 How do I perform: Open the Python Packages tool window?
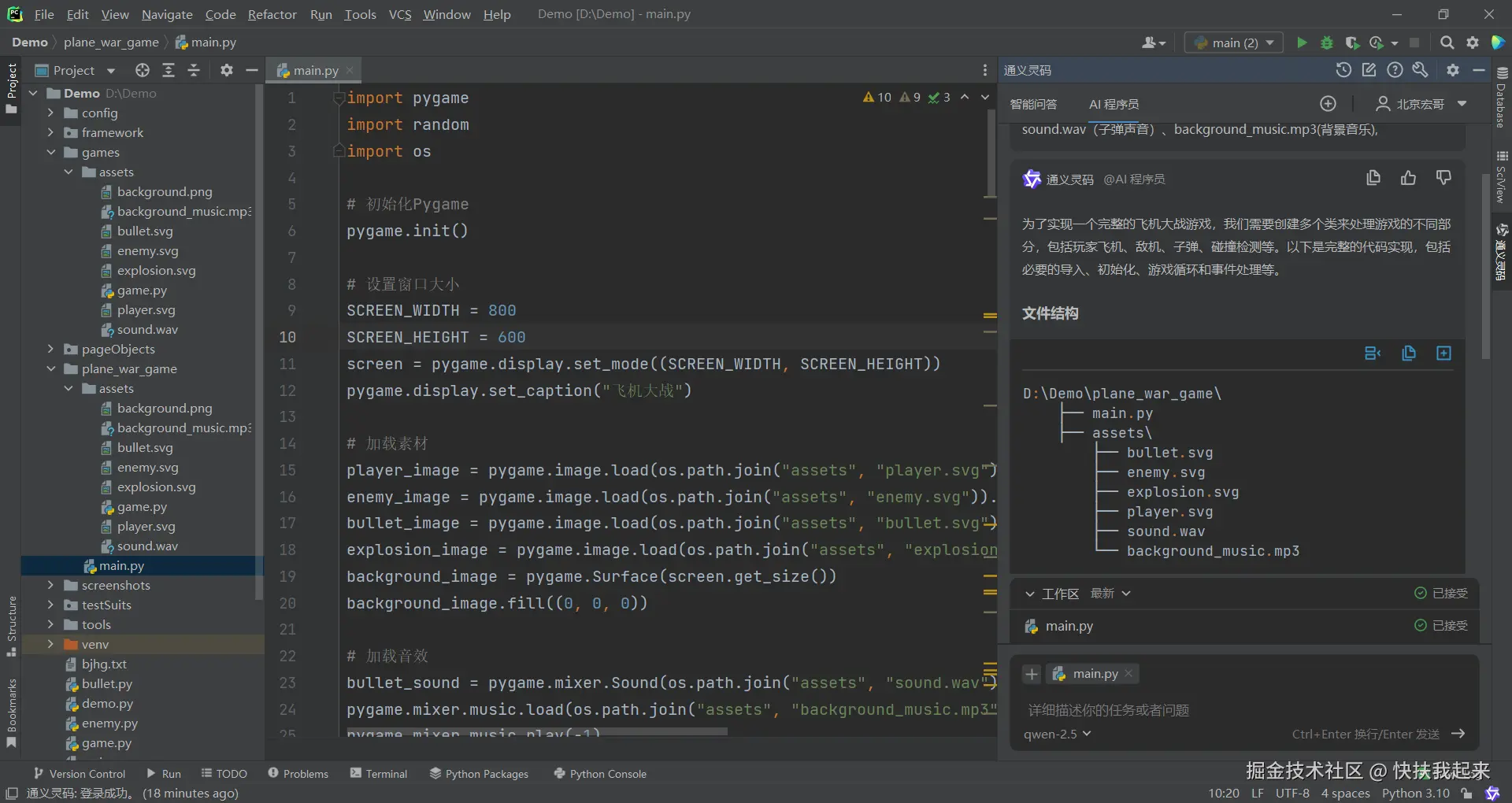click(479, 774)
